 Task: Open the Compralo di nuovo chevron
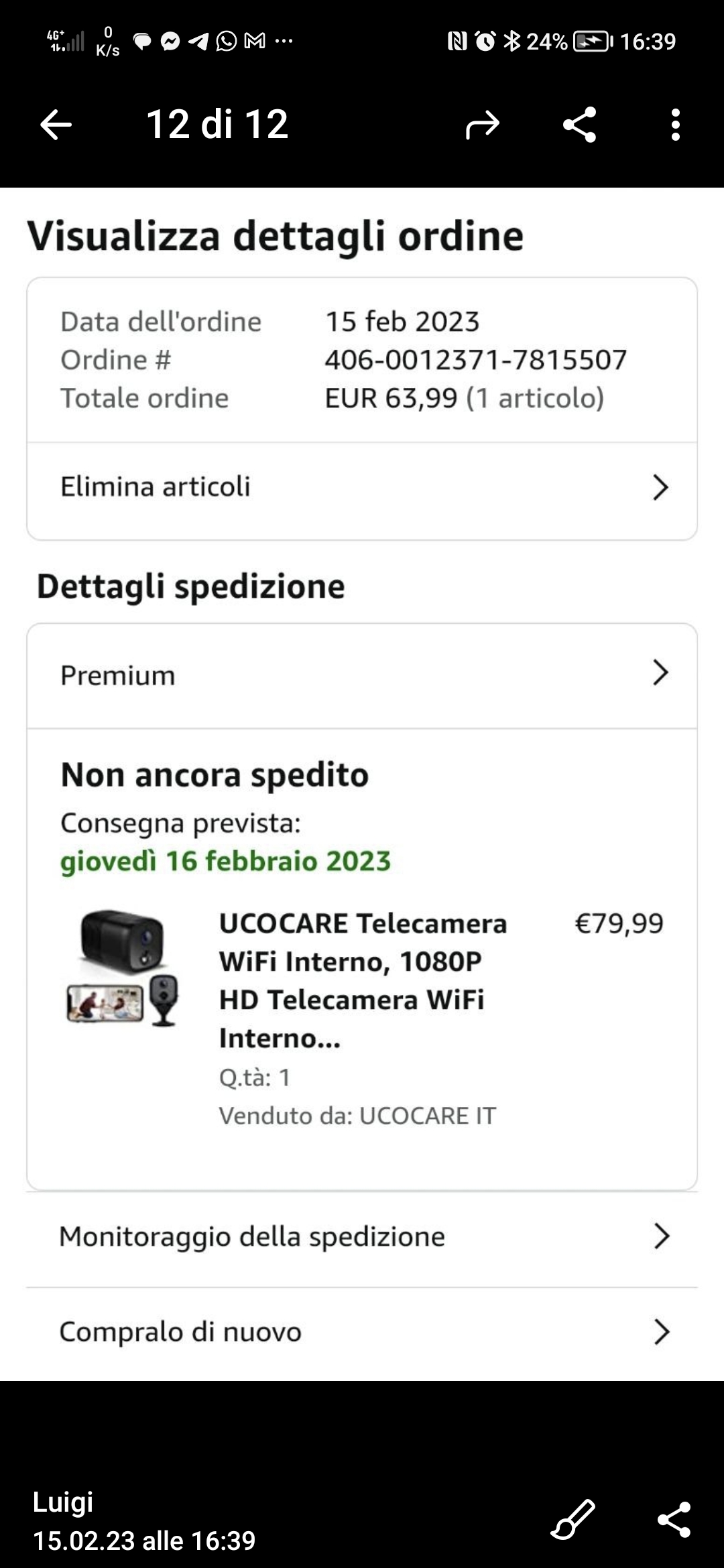(661, 1332)
